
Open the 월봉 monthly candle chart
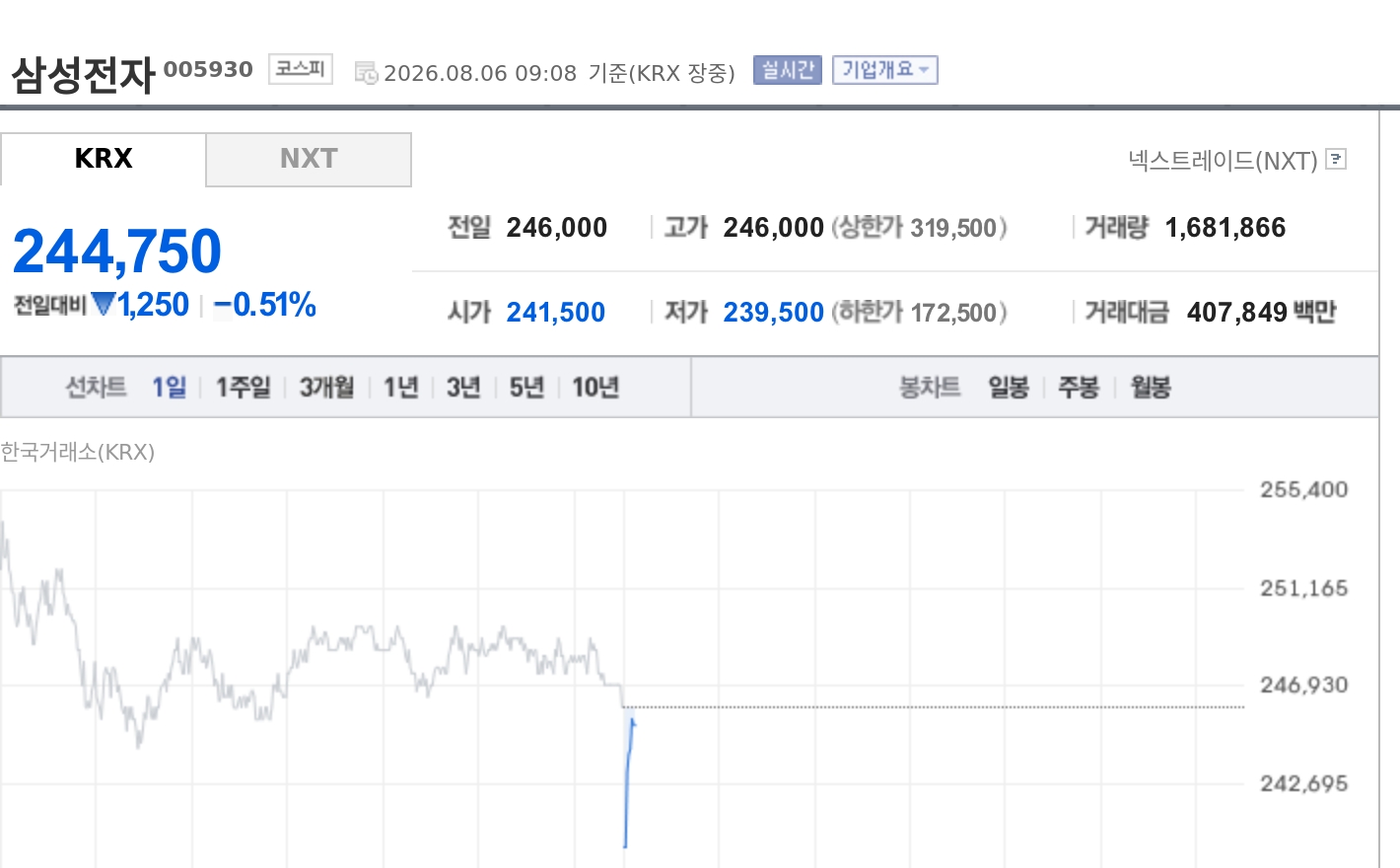(x=1151, y=387)
